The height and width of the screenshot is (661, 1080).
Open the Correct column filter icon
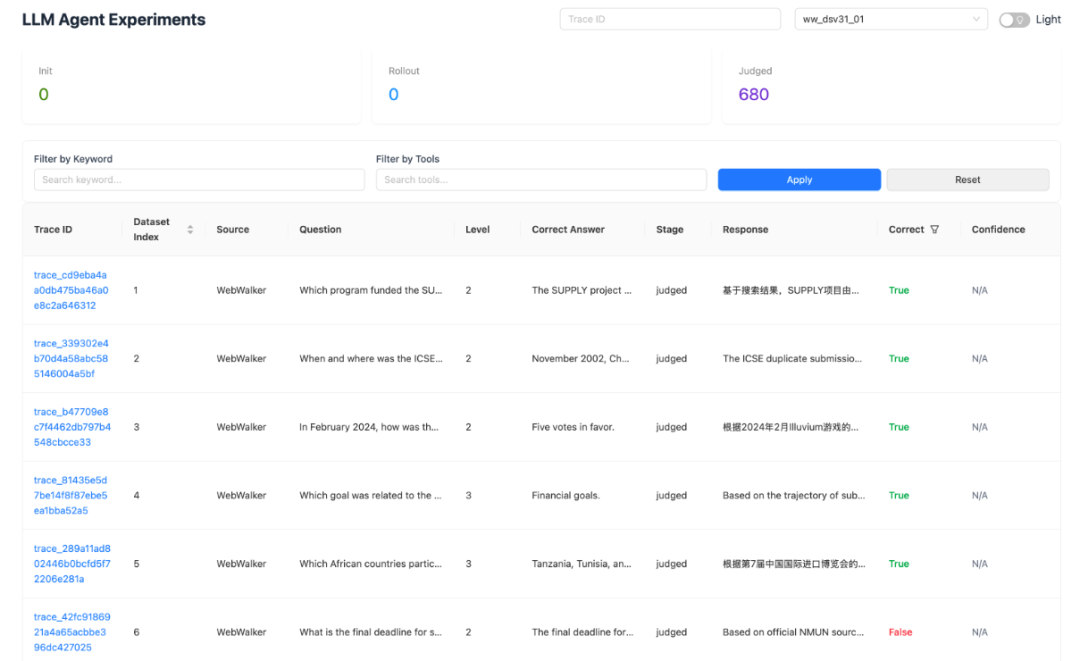click(x=935, y=229)
